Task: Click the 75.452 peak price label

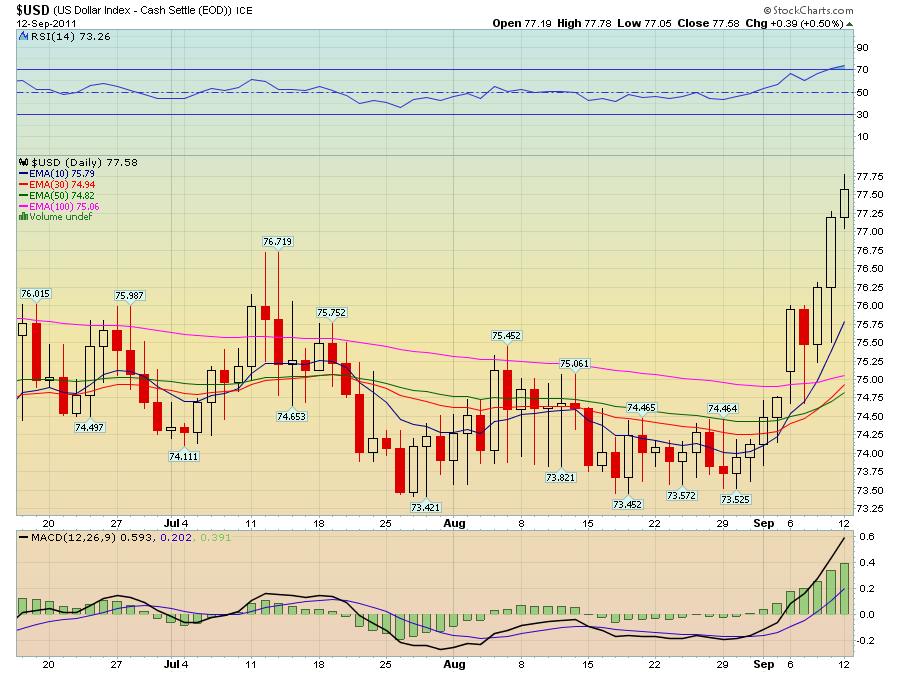Action: 506,336
